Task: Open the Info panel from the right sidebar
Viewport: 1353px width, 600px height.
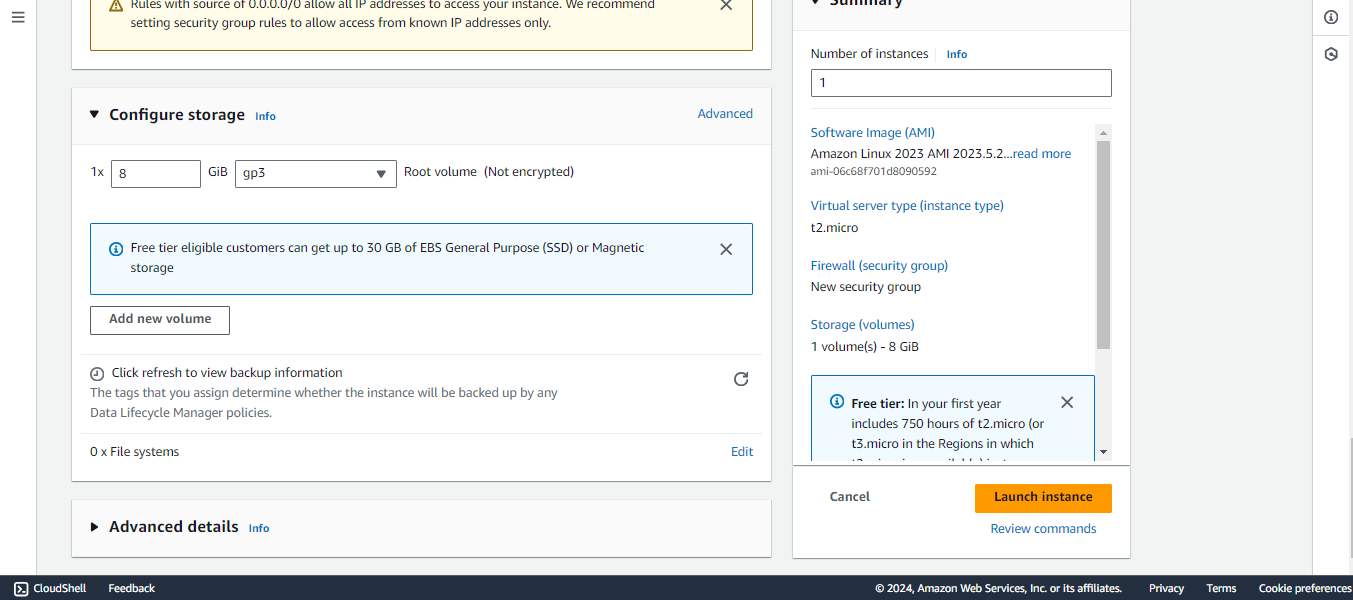Action: 1330,17
